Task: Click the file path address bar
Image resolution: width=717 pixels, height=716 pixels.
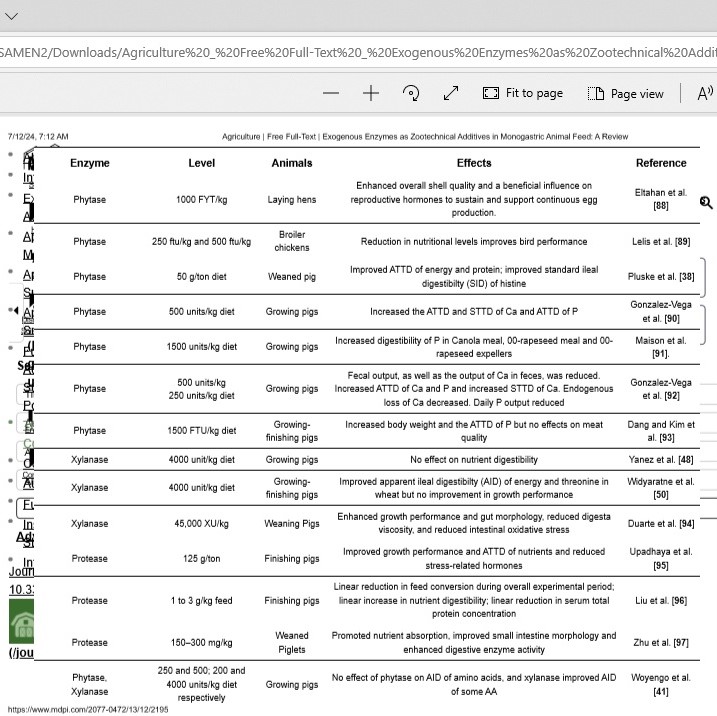Action: point(358,52)
